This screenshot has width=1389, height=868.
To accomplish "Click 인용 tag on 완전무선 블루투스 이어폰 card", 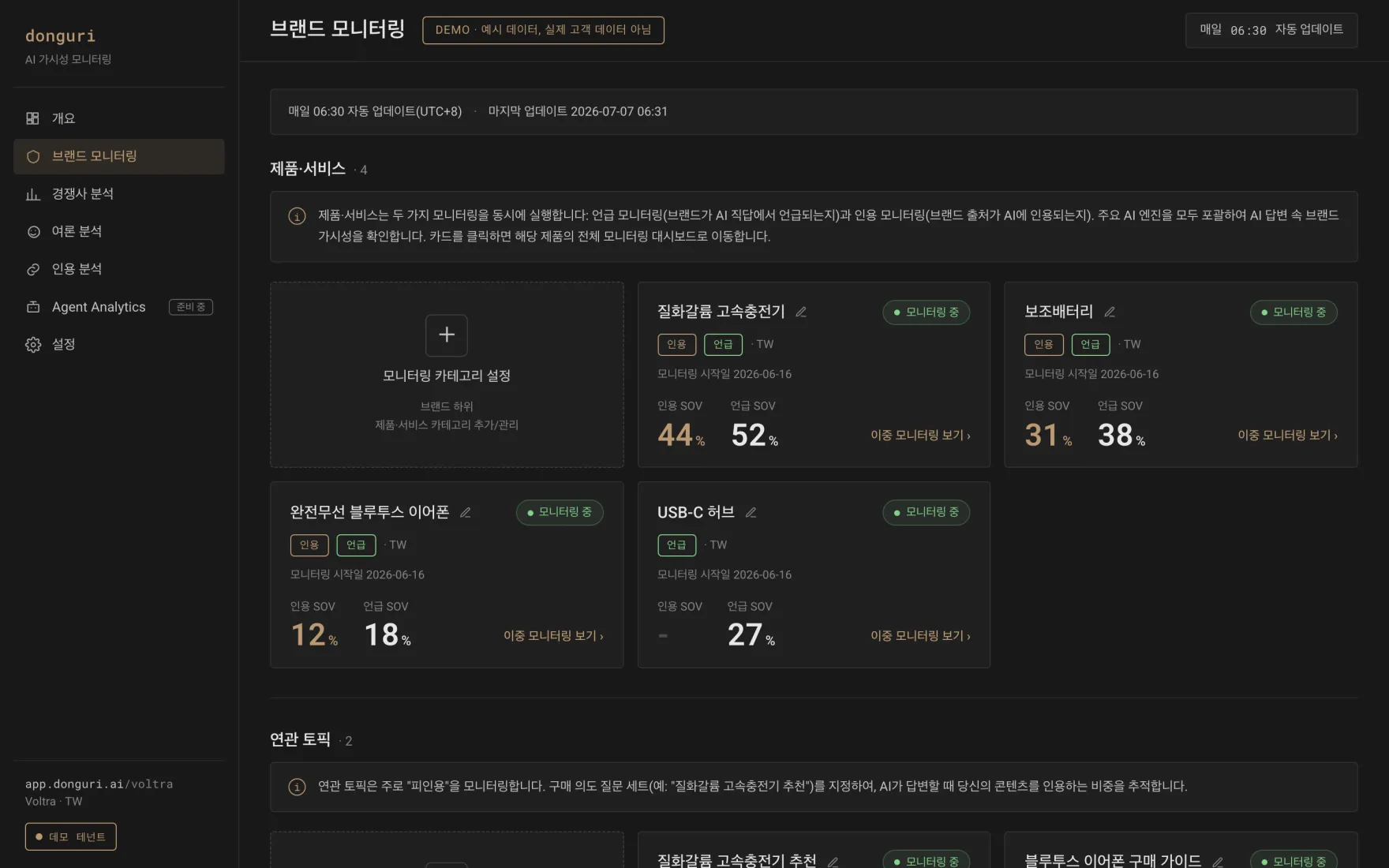I will [x=309, y=545].
